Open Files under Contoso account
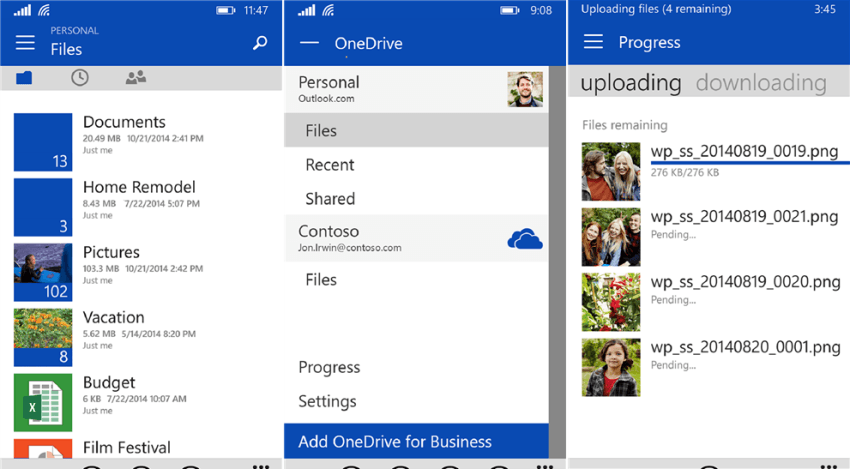 tap(321, 280)
